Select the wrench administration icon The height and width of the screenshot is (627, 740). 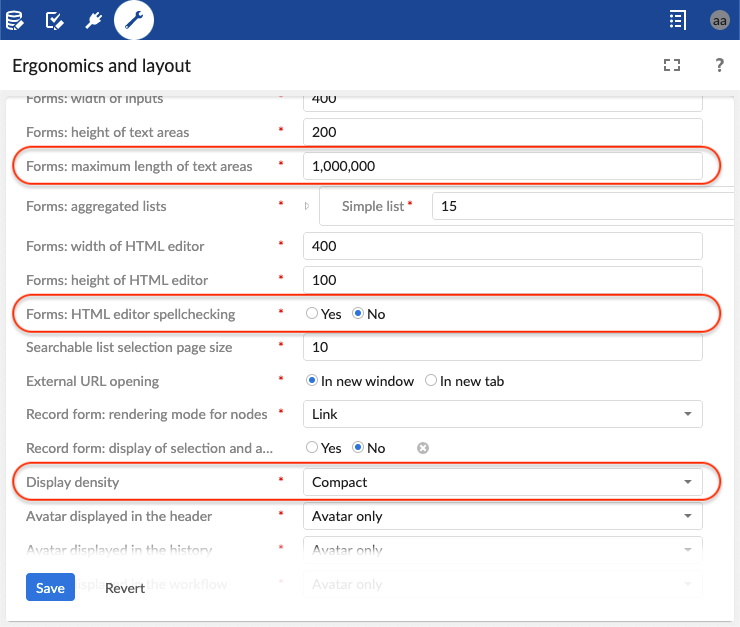pos(134,20)
